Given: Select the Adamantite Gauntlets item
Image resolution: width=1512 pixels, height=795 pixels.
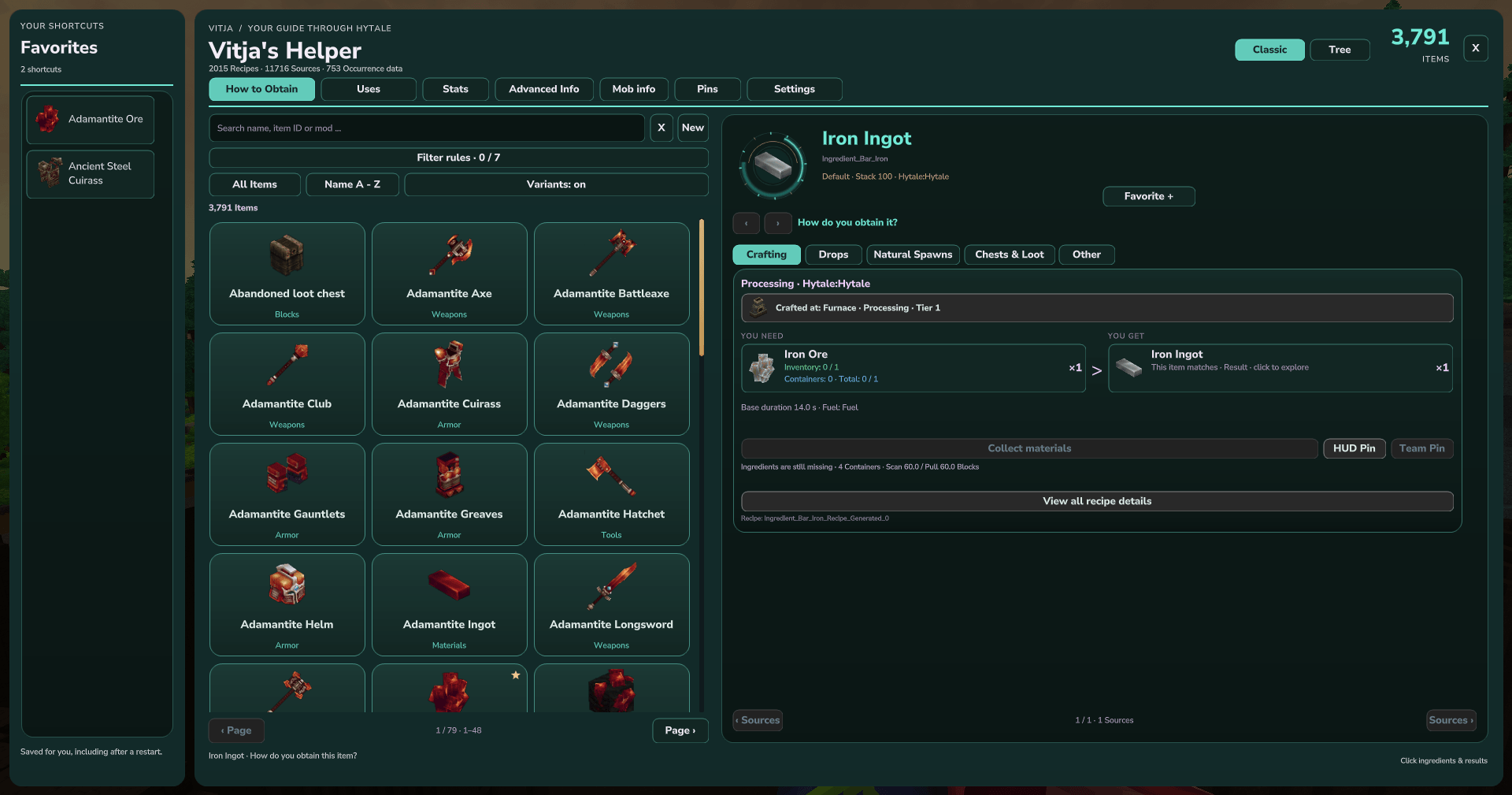Looking at the screenshot, I should (287, 494).
